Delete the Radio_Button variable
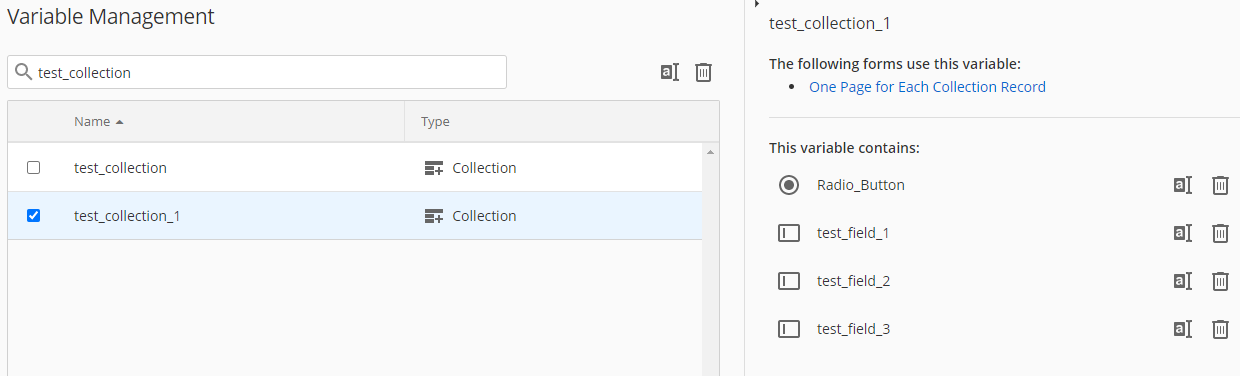This screenshot has width=1240, height=376. tap(1220, 185)
